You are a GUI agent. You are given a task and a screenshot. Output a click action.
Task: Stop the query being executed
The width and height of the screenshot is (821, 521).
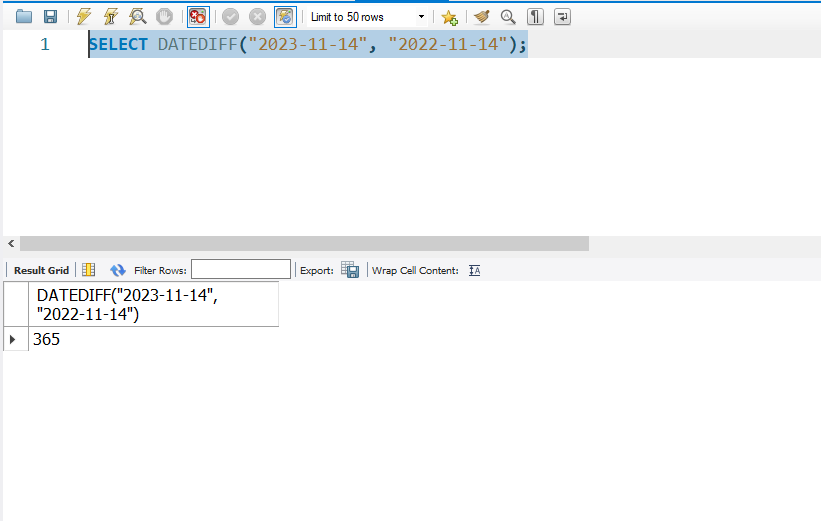pyautogui.click(x=164, y=17)
